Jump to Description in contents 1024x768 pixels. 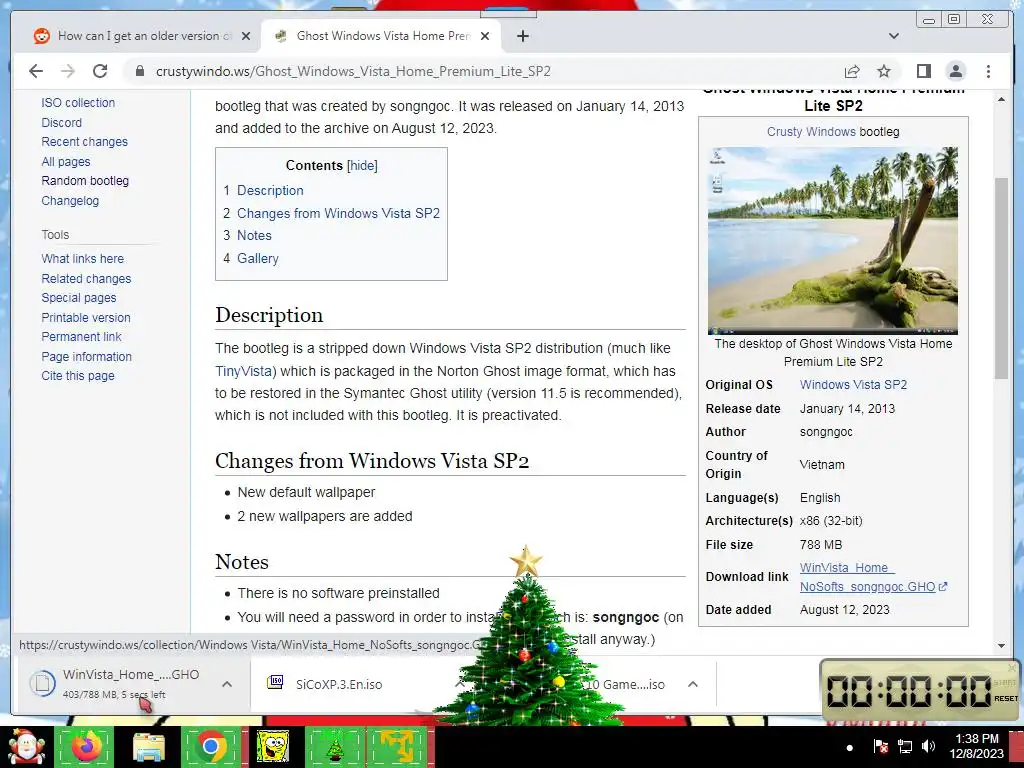click(270, 190)
